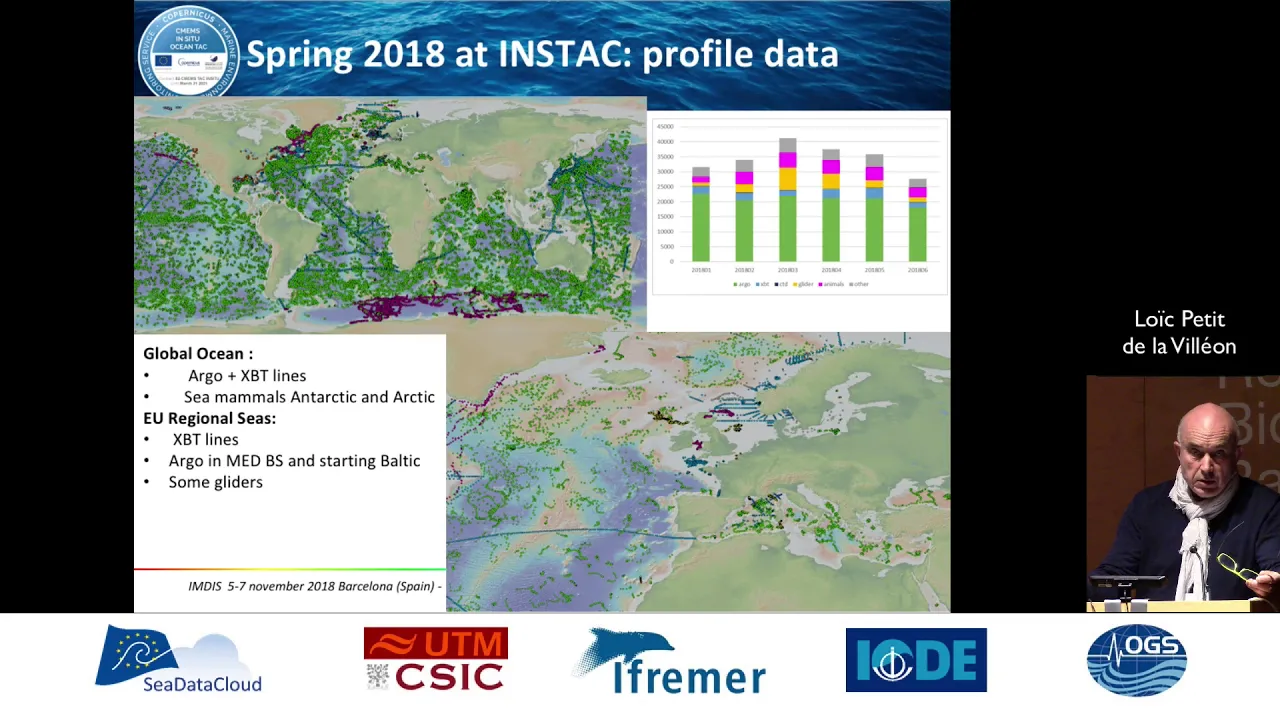1280x720 pixels.
Task: Click the 'EU Regional Seas:' heading
Action: [x=209, y=418]
